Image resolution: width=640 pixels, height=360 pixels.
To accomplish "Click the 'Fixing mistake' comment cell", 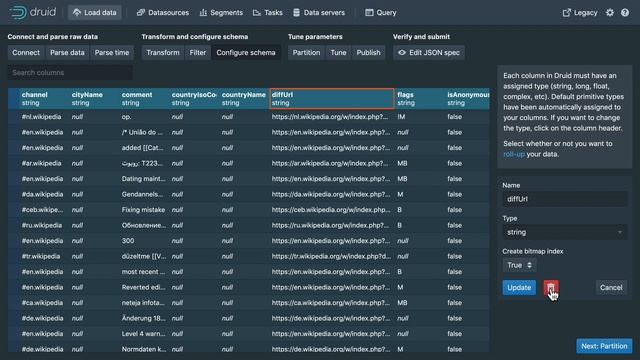I will (143, 210).
